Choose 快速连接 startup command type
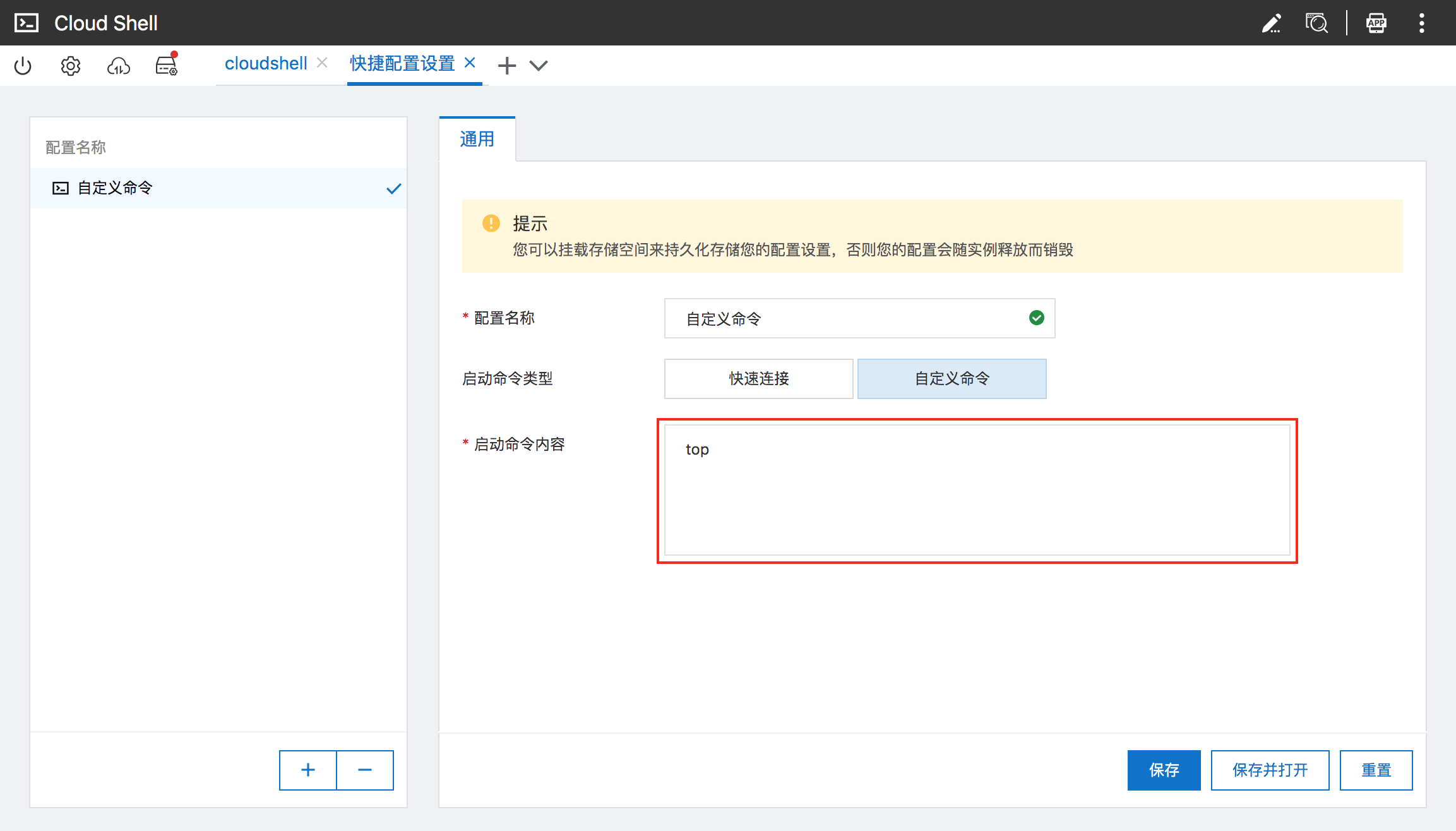This screenshot has width=1456, height=831. pyautogui.click(x=759, y=379)
